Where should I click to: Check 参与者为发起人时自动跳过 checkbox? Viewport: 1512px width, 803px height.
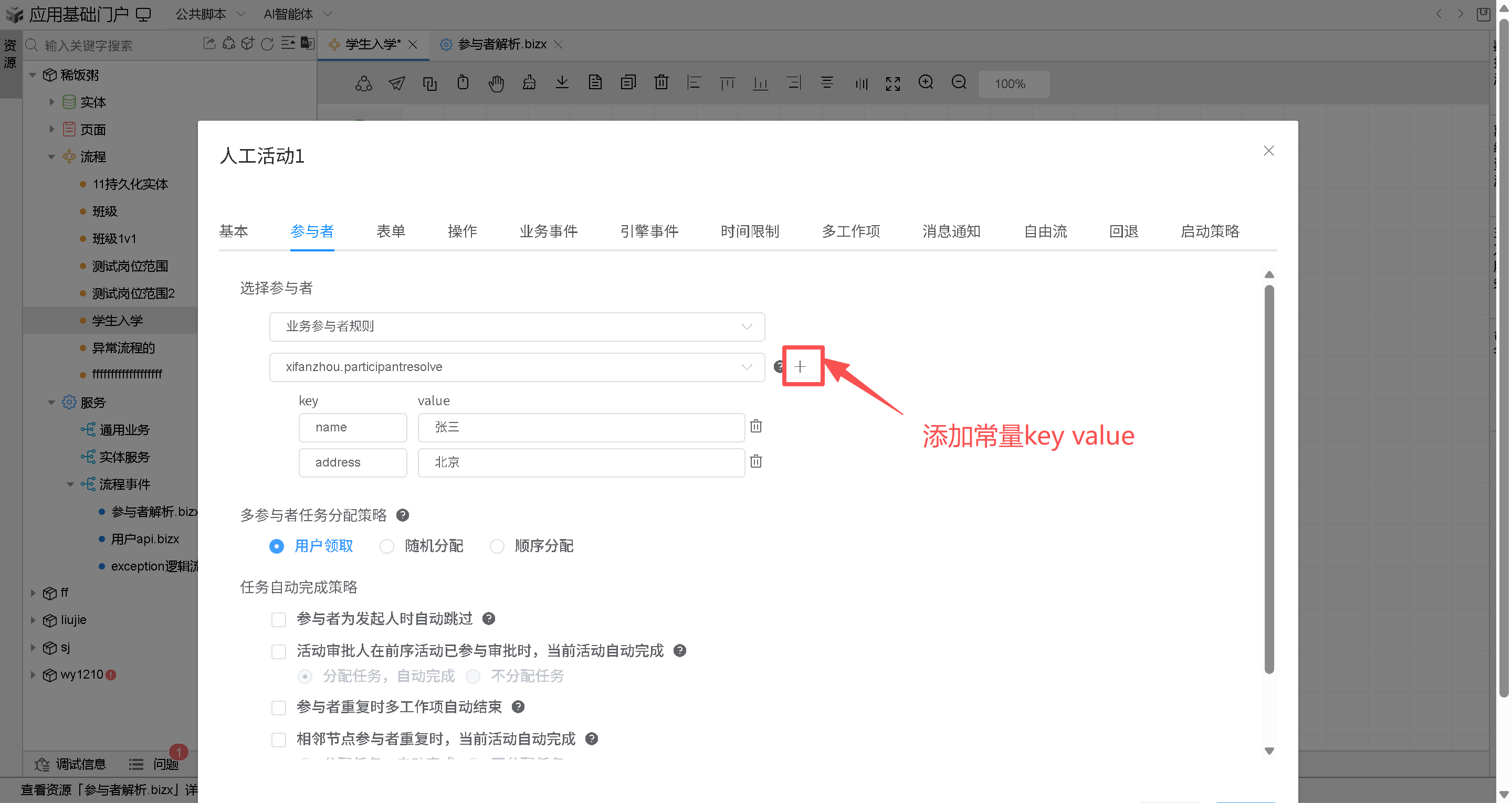click(279, 619)
